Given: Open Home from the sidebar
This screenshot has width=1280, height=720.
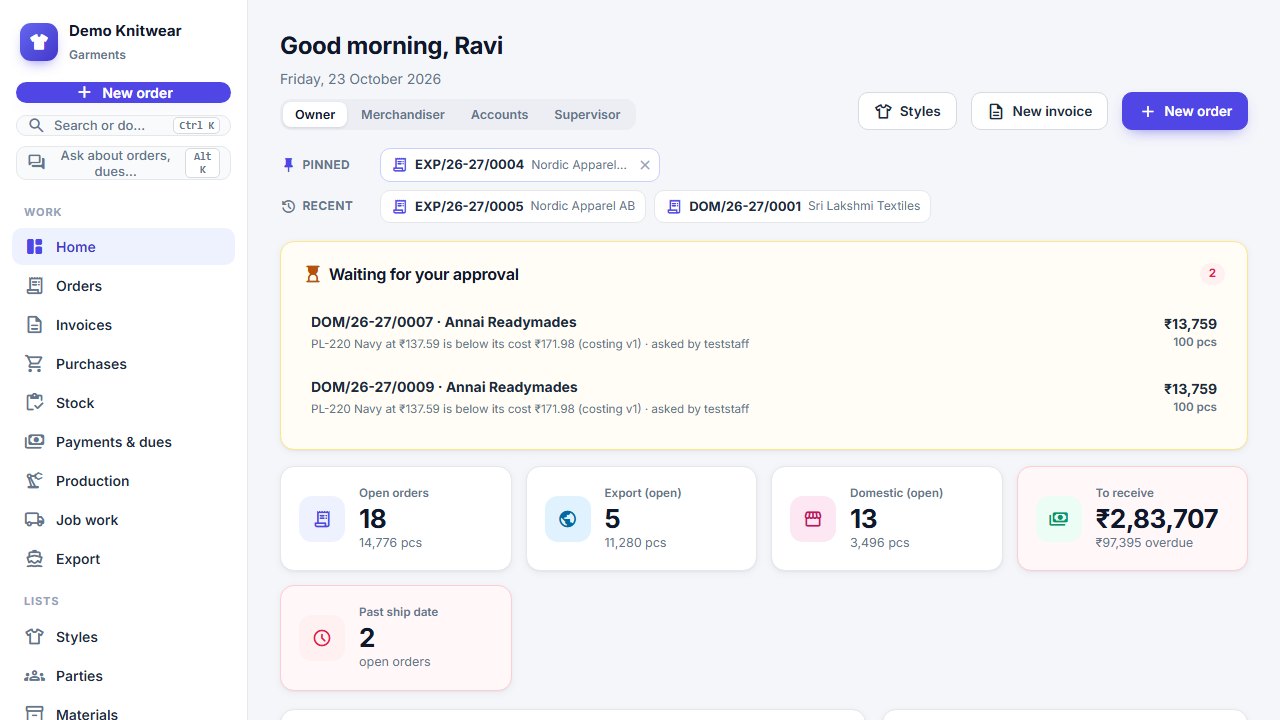Looking at the screenshot, I should coord(123,247).
